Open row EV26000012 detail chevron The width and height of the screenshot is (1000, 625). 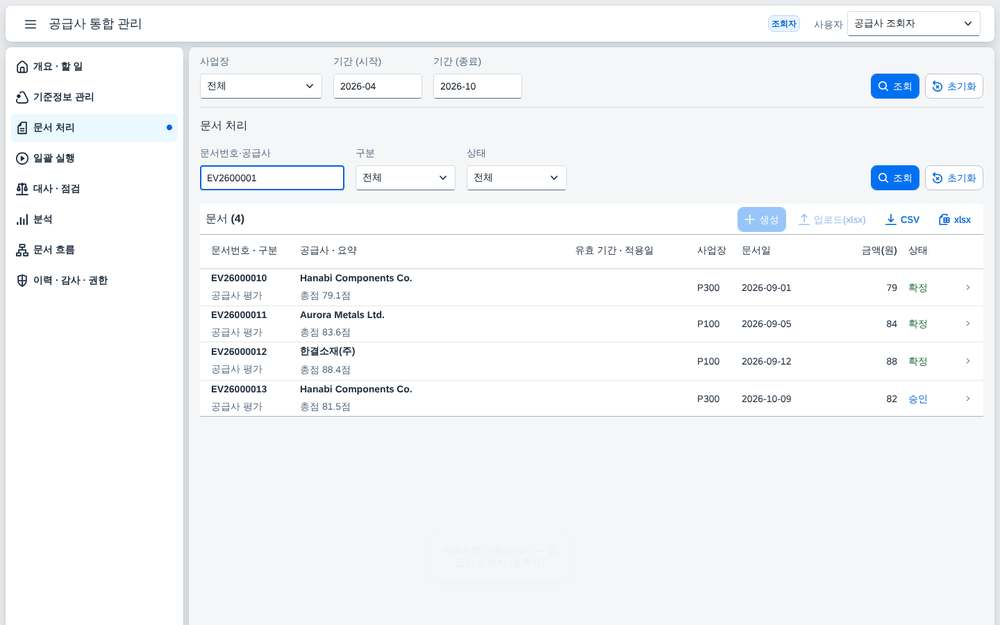967,361
